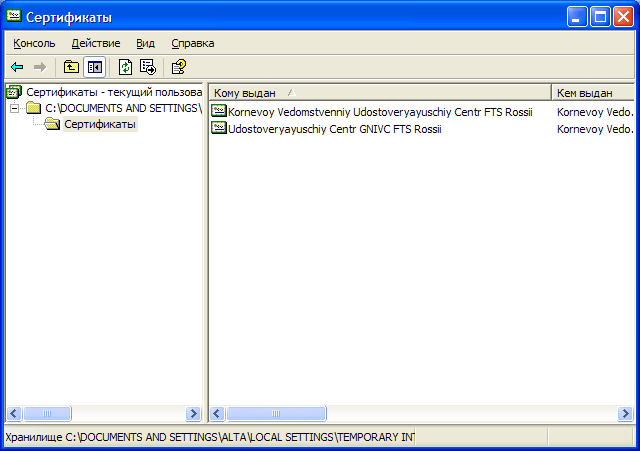Click right scroll arrow of the list pane
Image resolution: width=640 pixels, height=451 pixels.
coord(626,413)
